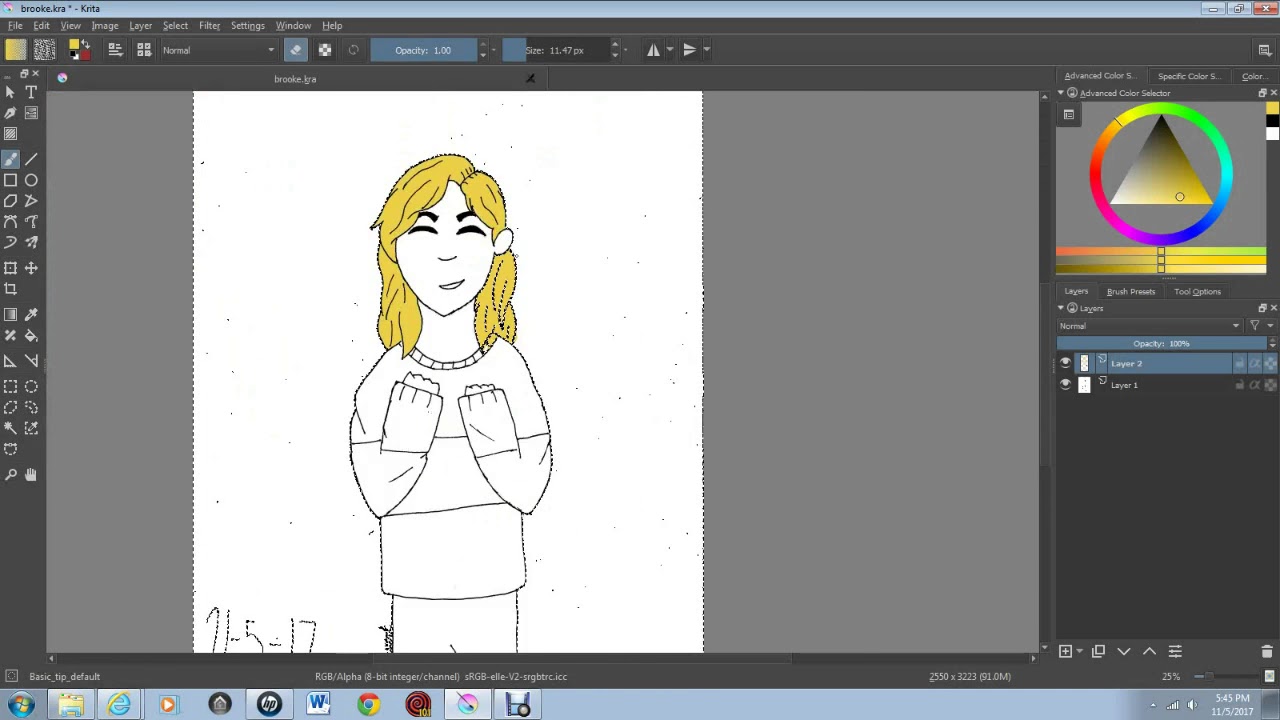The image size is (1280, 720).
Task: Select the Rectangle shape tool
Action: click(10, 180)
